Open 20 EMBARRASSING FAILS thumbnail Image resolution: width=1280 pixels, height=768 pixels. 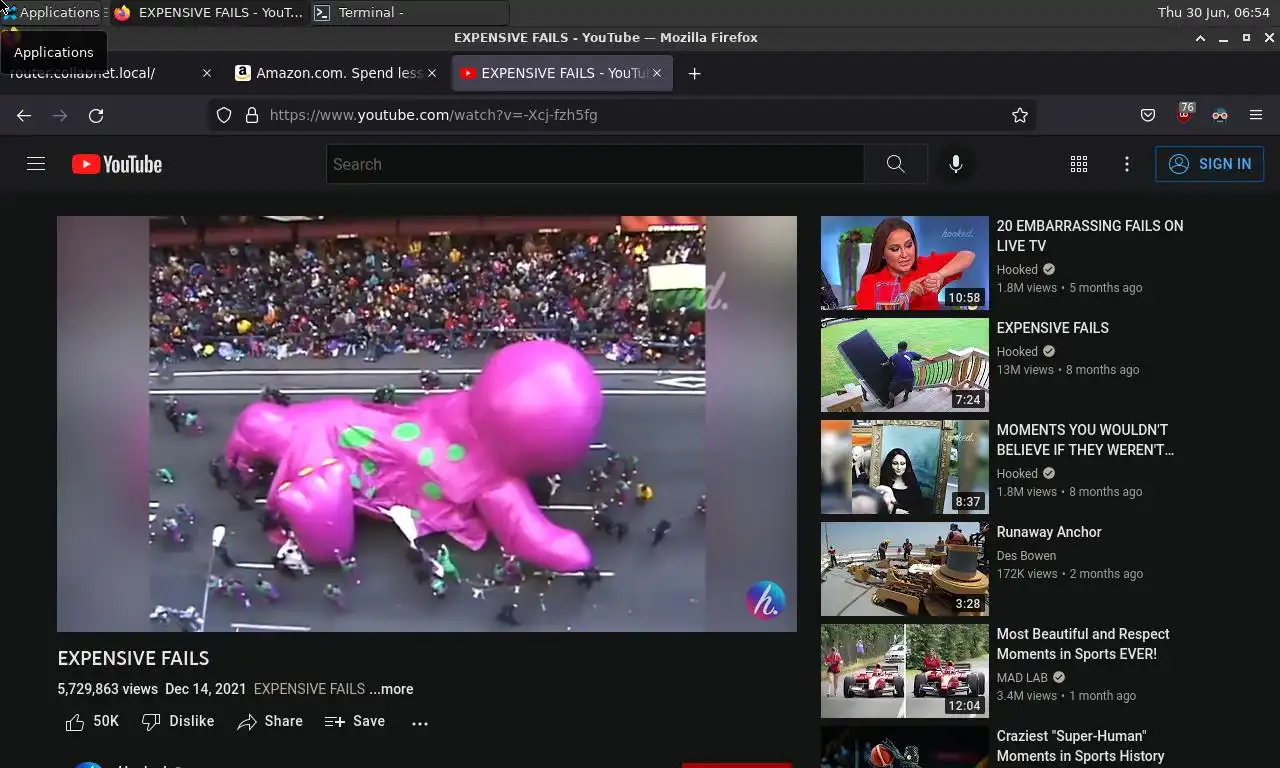pyautogui.click(x=905, y=263)
